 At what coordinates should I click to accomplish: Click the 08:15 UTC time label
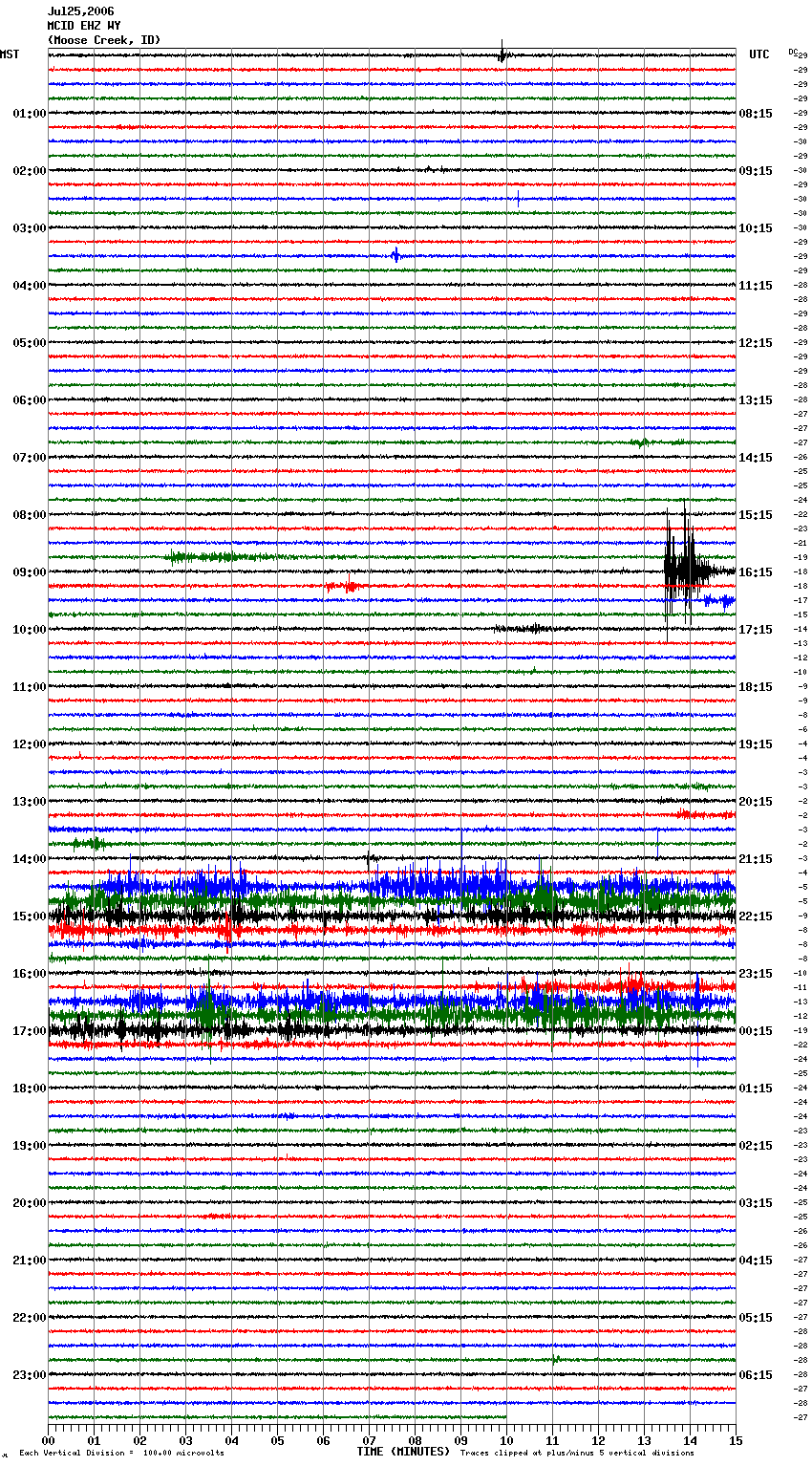click(x=756, y=114)
